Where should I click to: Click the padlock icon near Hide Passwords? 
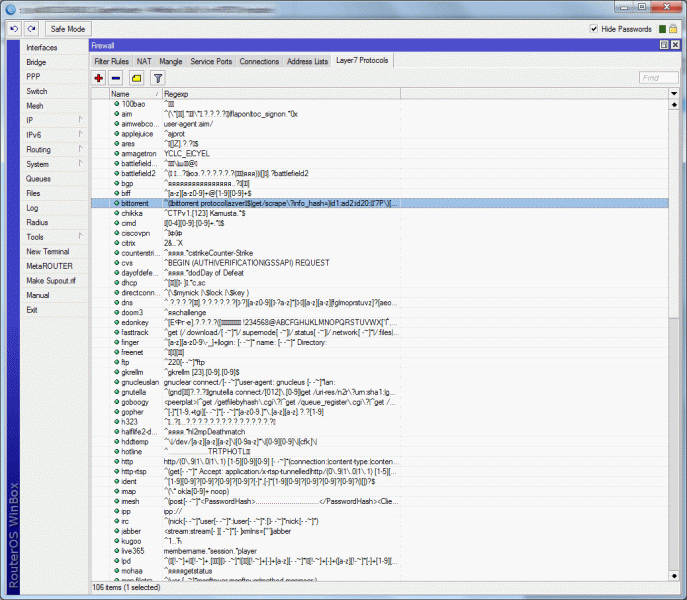(673, 29)
